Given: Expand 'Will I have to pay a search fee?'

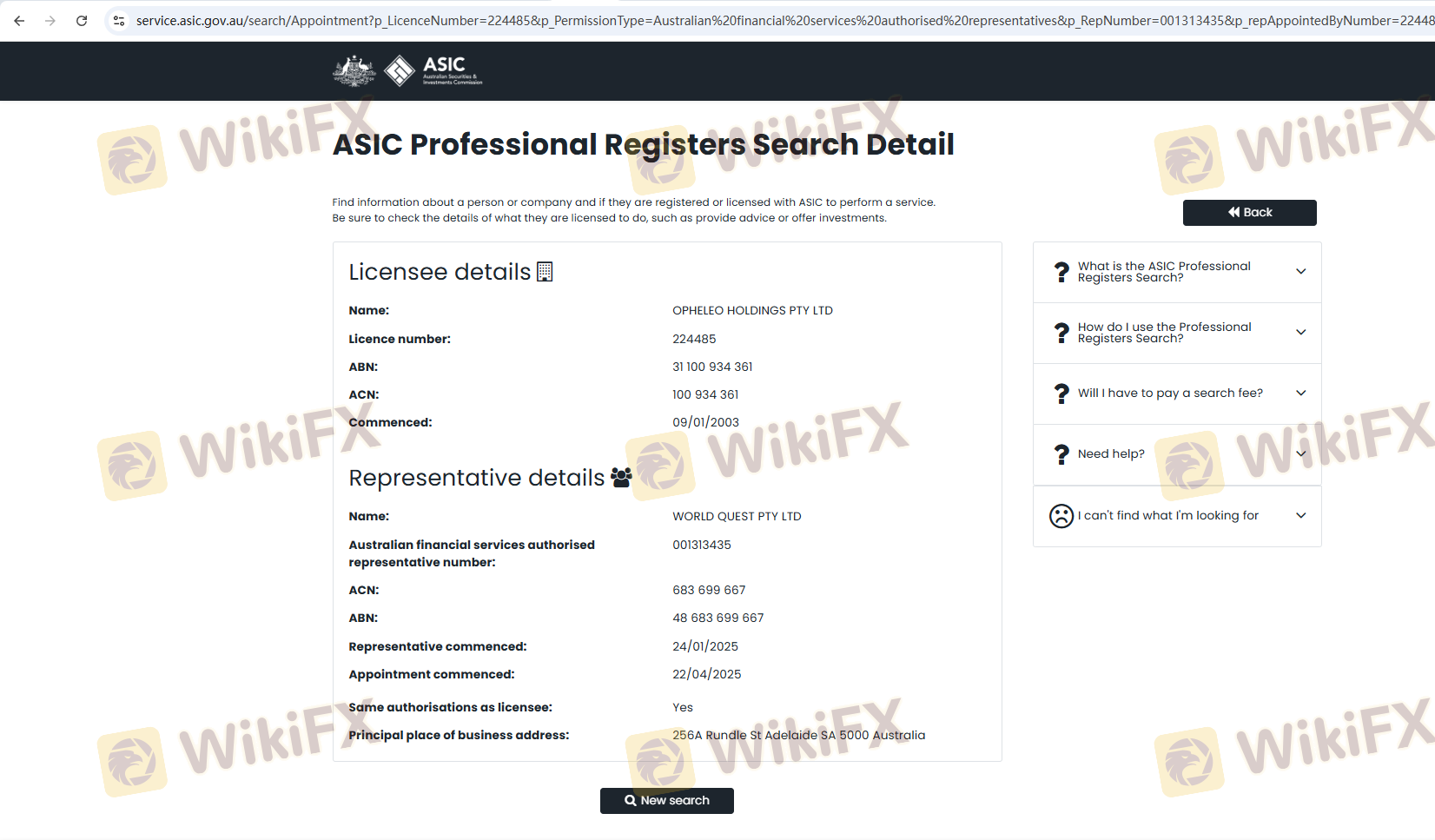Looking at the screenshot, I should (x=1300, y=394).
